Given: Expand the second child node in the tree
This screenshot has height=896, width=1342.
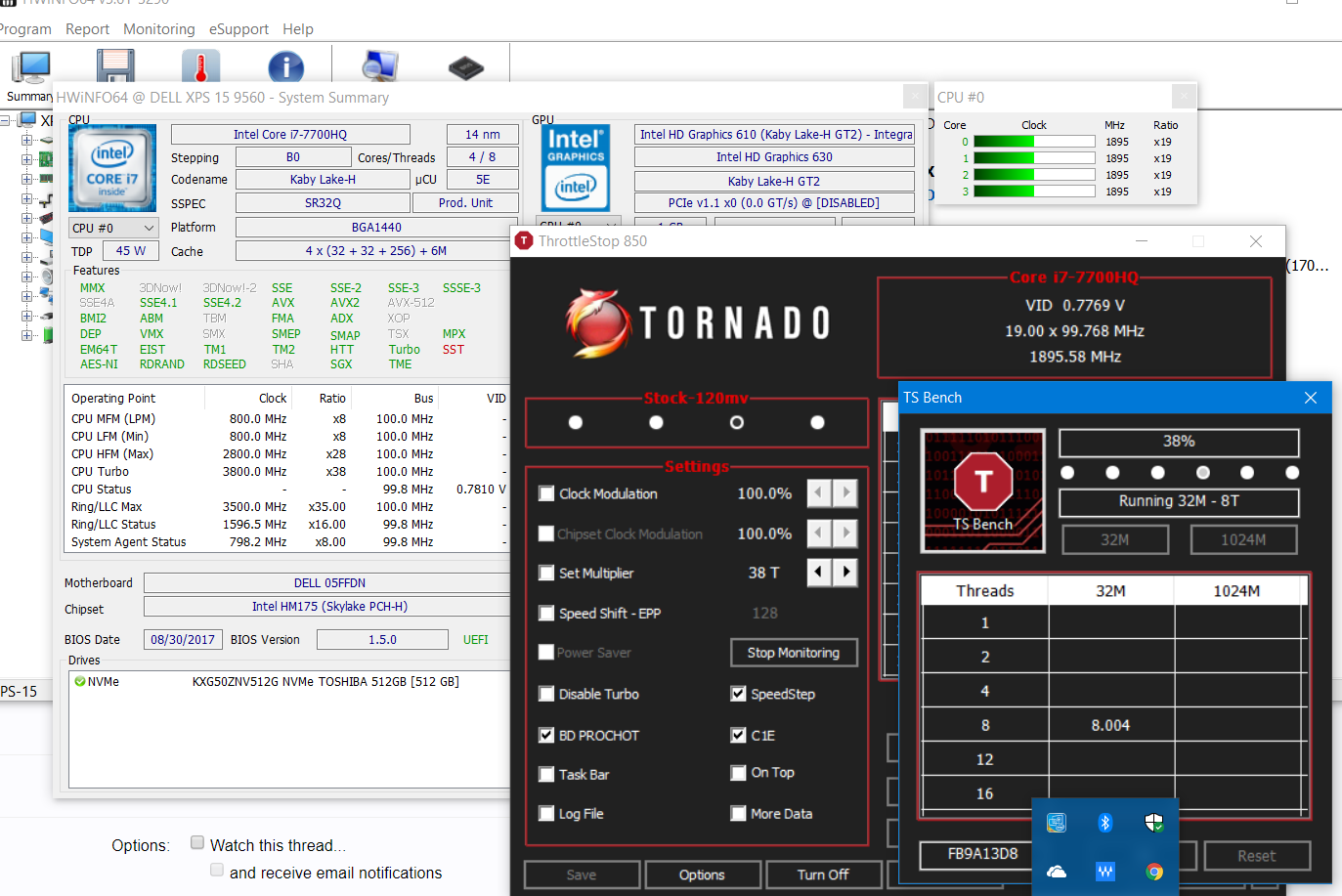Looking at the screenshot, I should click(x=26, y=159).
